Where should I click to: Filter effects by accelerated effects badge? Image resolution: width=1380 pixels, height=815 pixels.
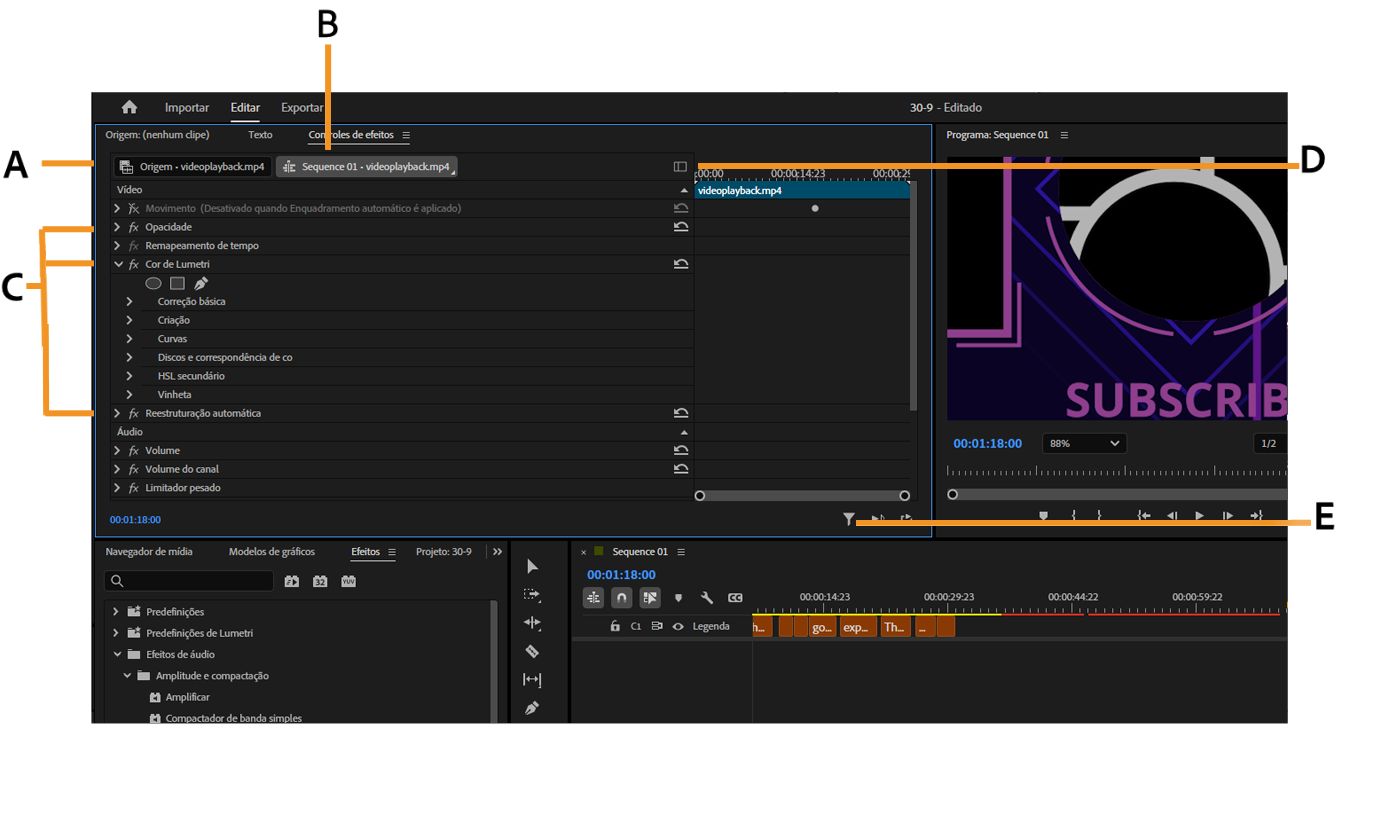click(x=292, y=581)
